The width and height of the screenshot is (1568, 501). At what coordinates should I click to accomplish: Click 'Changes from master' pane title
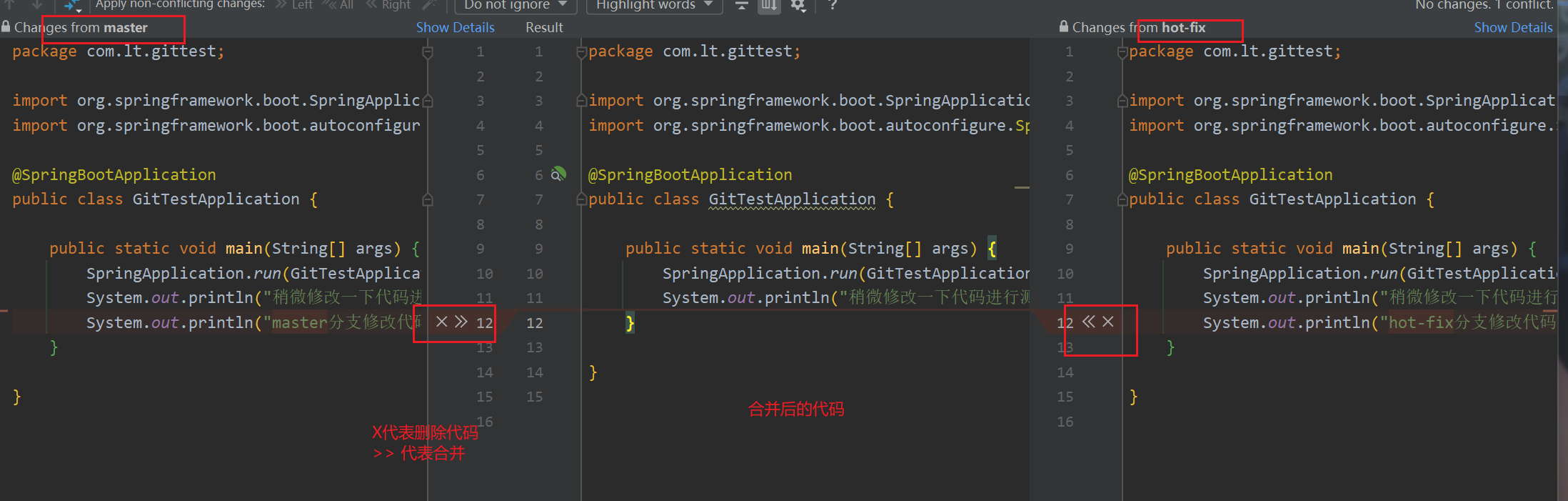tap(81, 27)
